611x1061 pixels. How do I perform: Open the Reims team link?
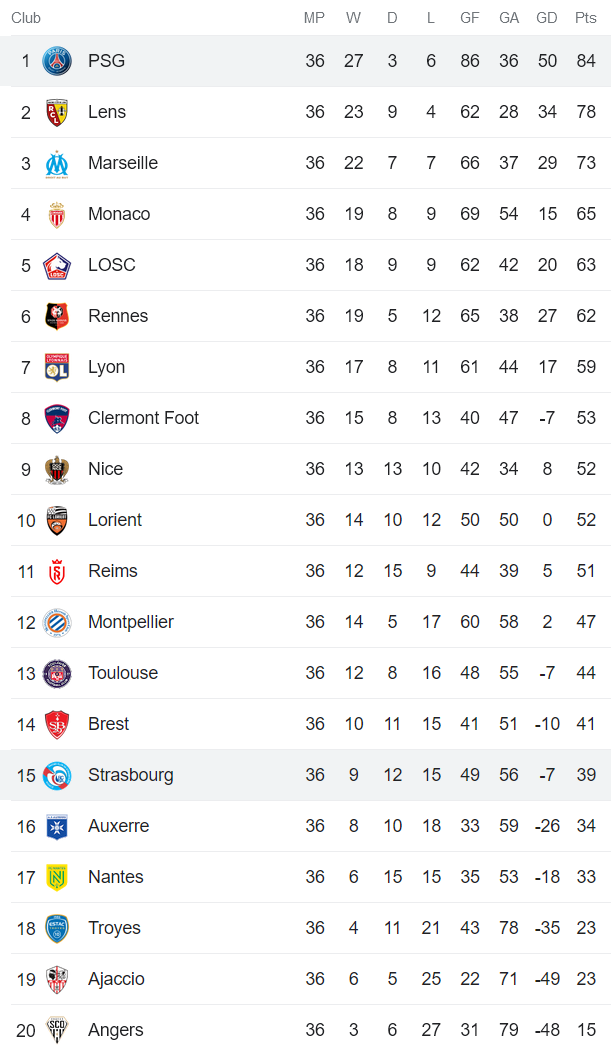click(112, 571)
